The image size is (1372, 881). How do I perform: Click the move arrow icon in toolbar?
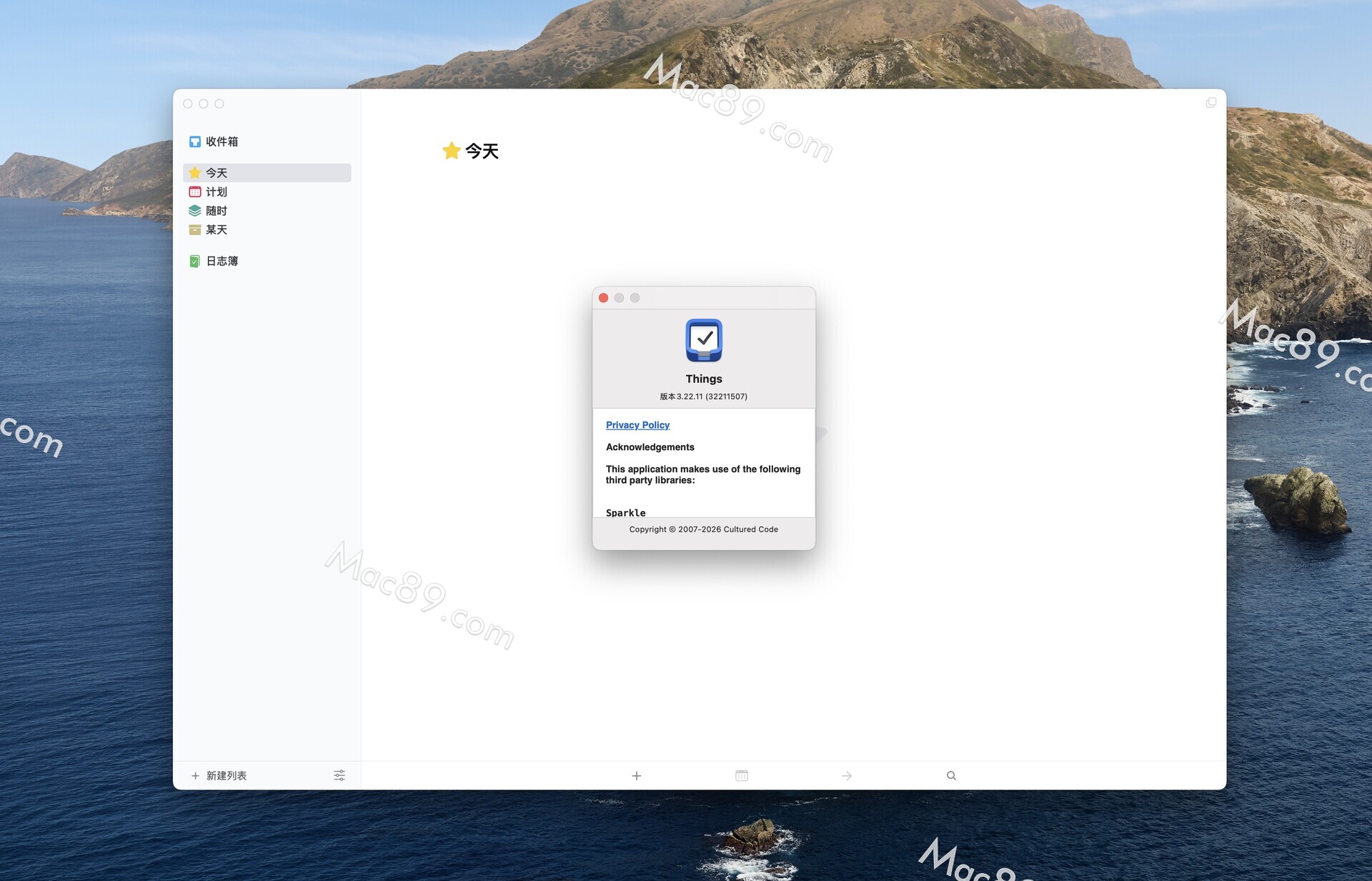pyautogui.click(x=846, y=775)
